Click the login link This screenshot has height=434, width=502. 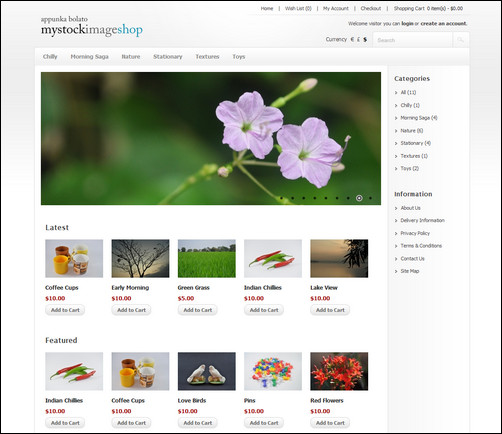tap(407, 24)
